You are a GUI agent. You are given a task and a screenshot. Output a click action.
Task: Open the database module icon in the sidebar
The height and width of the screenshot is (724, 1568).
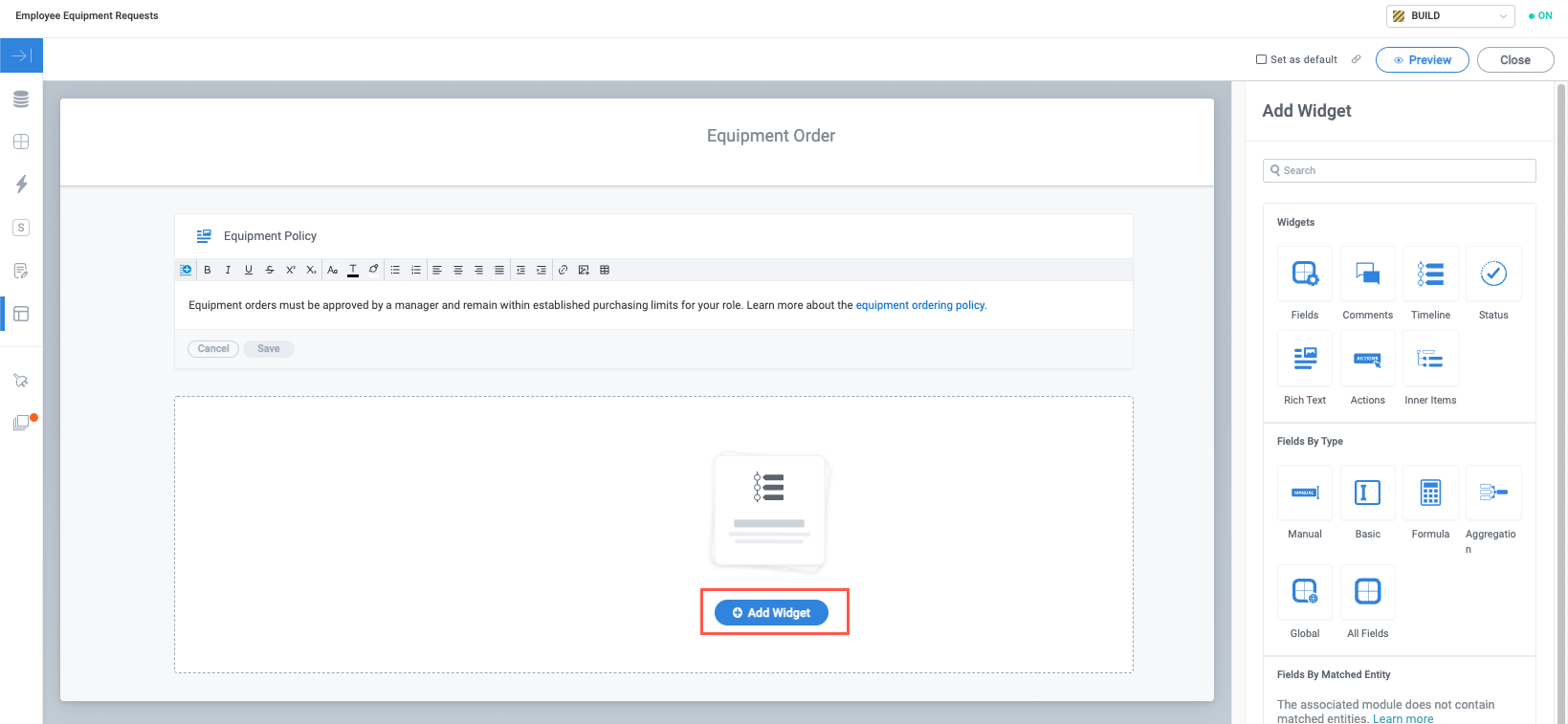(21, 99)
